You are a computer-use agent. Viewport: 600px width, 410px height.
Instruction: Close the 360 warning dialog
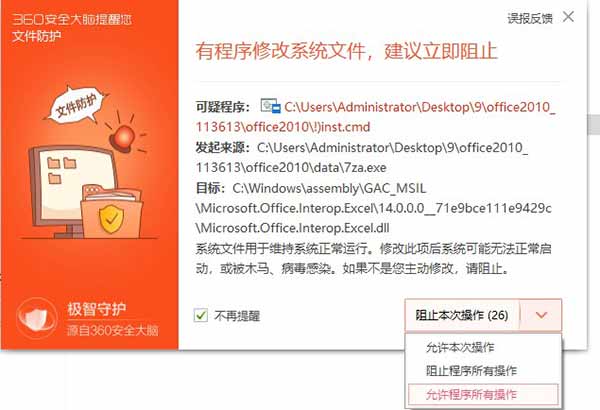coord(569,16)
